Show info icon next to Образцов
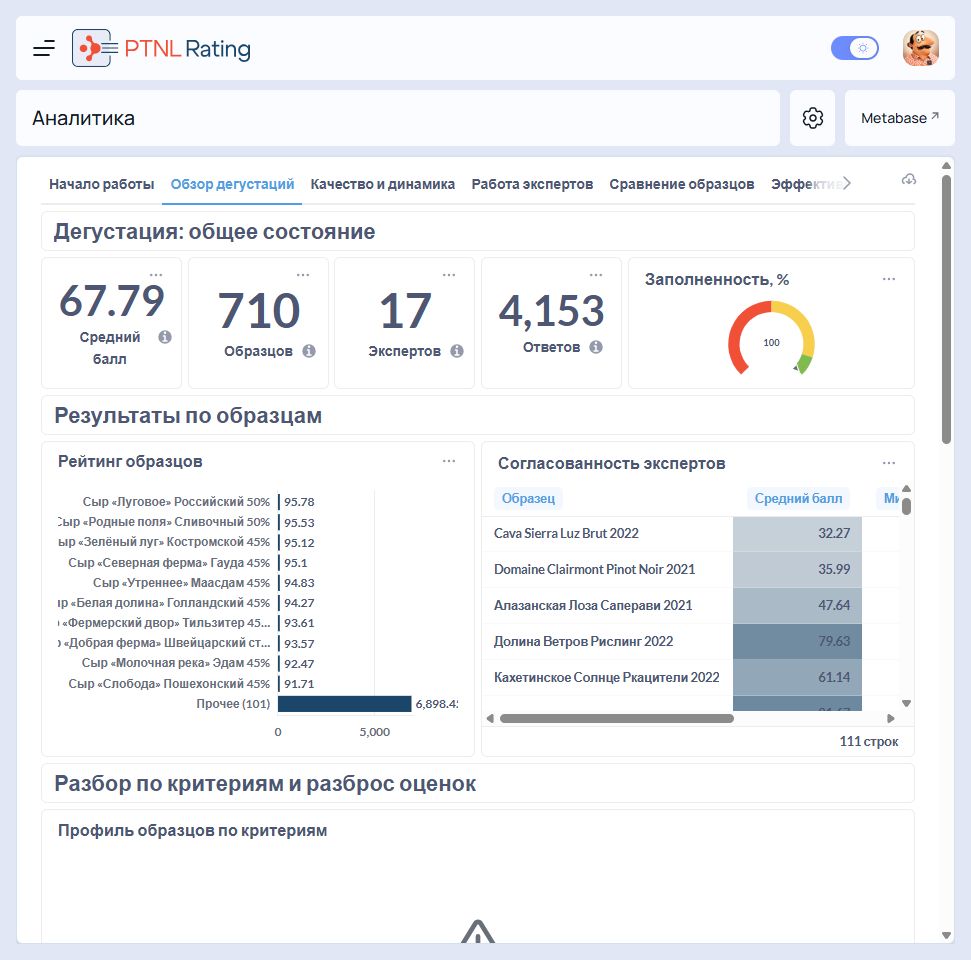 tap(309, 351)
